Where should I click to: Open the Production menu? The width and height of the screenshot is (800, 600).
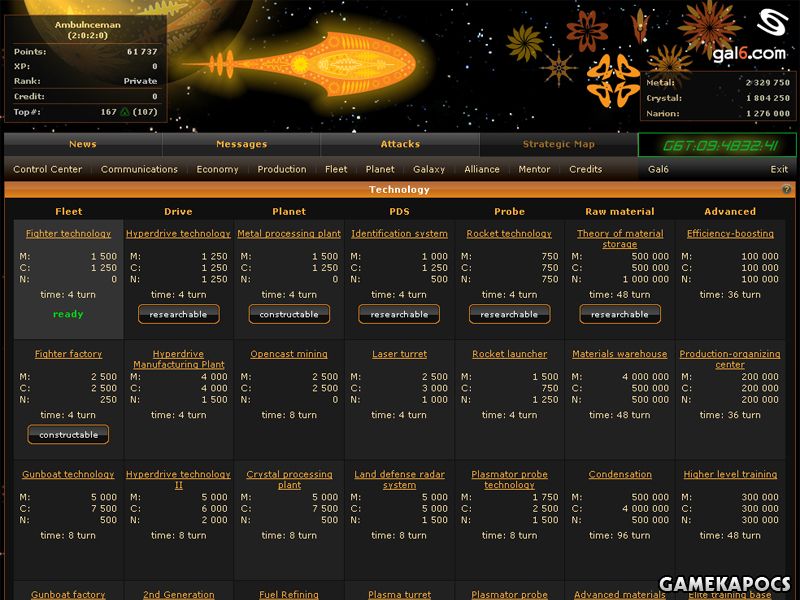(x=282, y=169)
